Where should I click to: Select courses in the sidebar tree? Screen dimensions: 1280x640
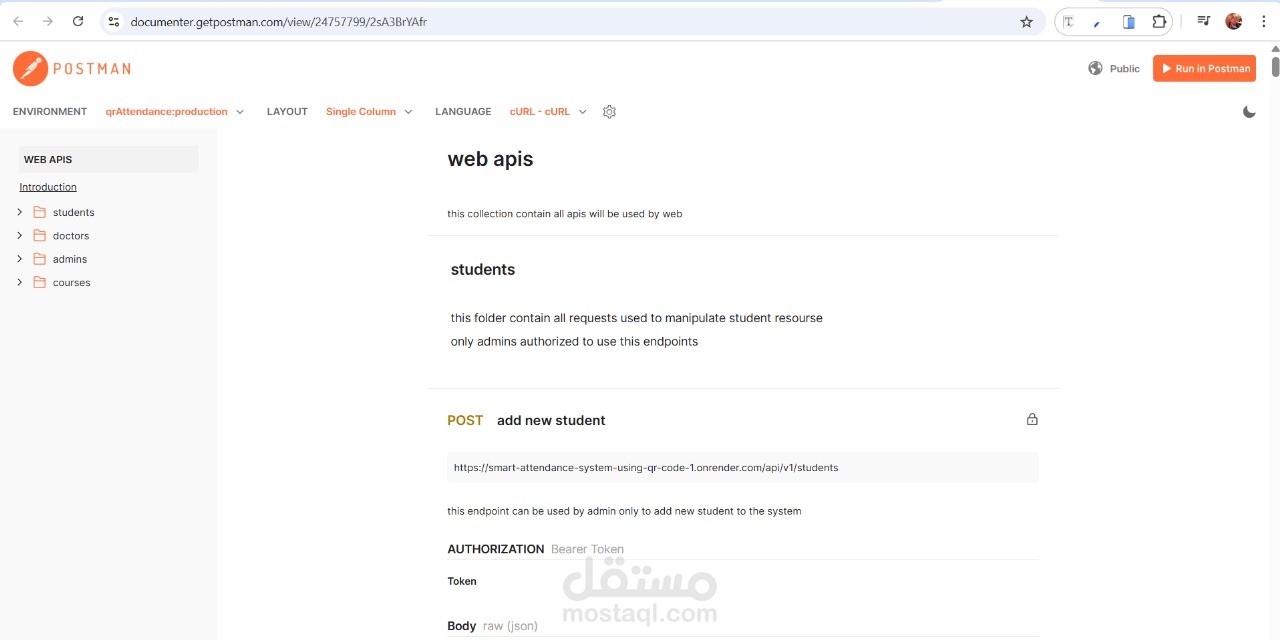(x=72, y=283)
